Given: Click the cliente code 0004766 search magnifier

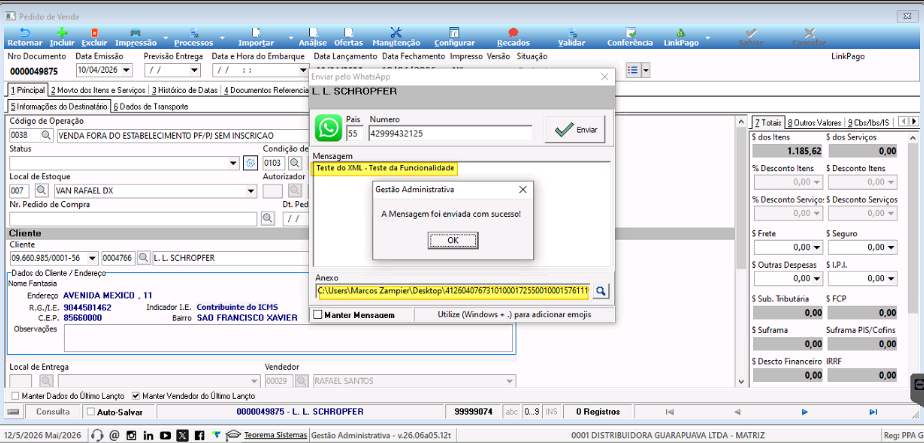Looking at the screenshot, I should [x=143, y=257].
